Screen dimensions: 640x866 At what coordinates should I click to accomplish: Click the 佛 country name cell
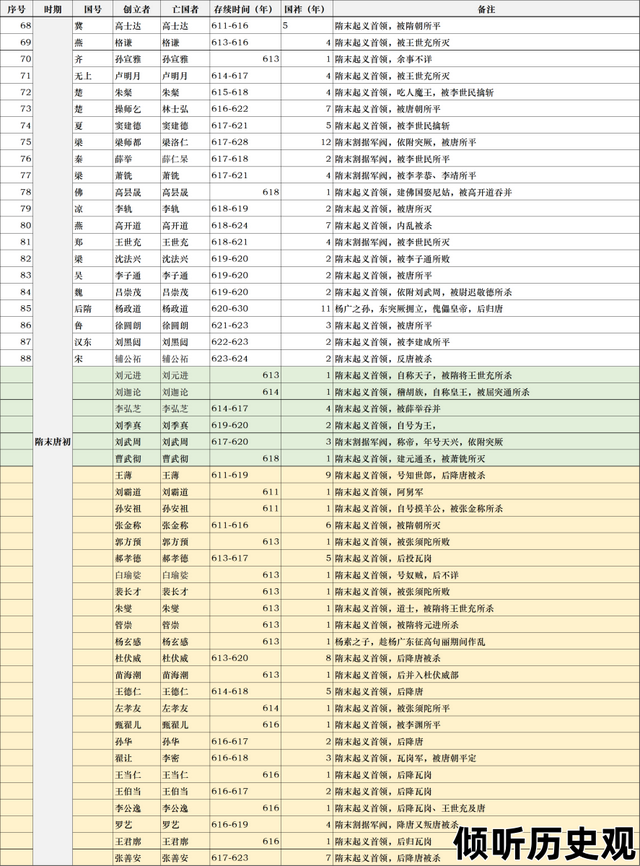(93, 192)
